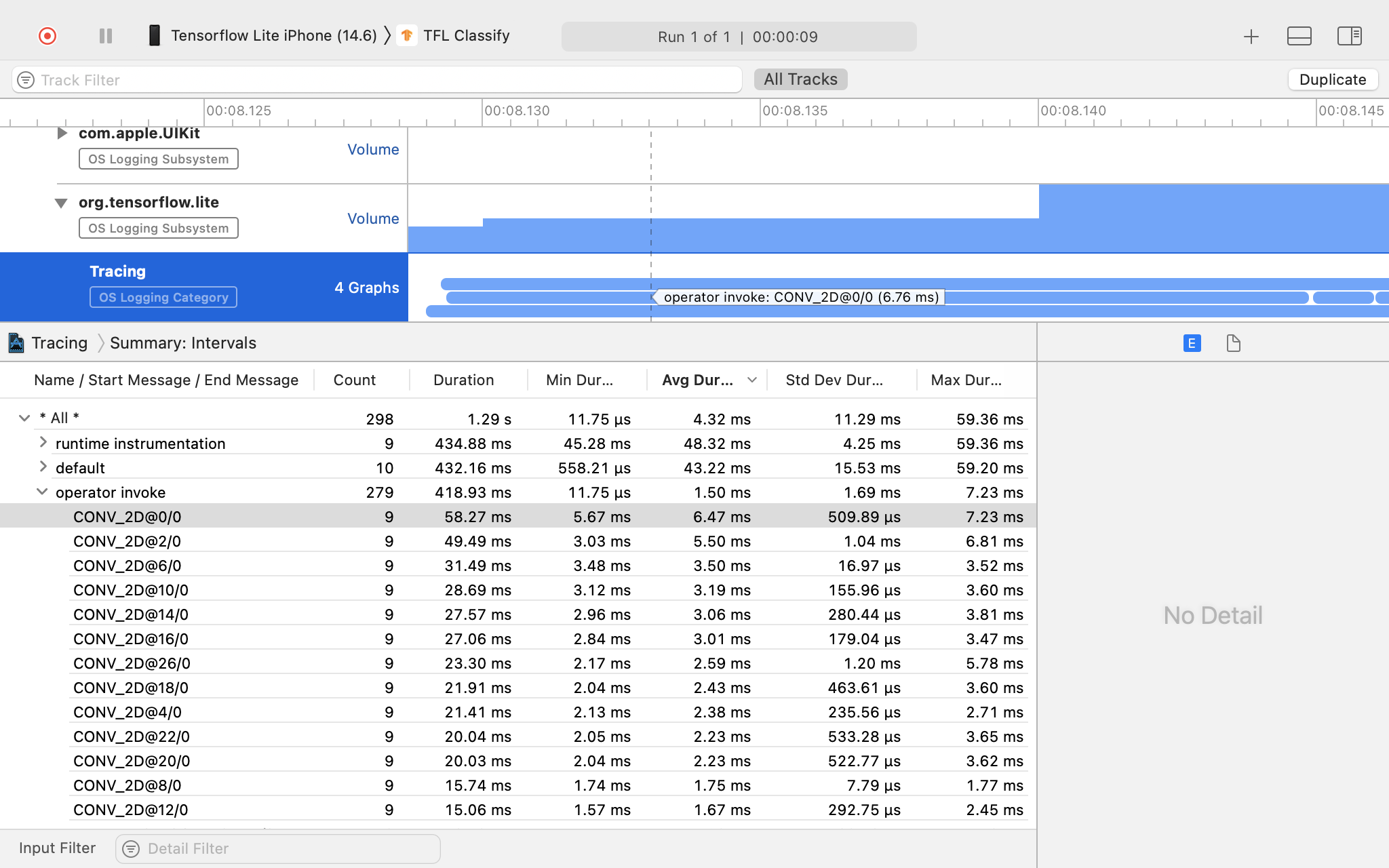
Task: Click the E filter icon in summary panel
Action: coord(1192,344)
